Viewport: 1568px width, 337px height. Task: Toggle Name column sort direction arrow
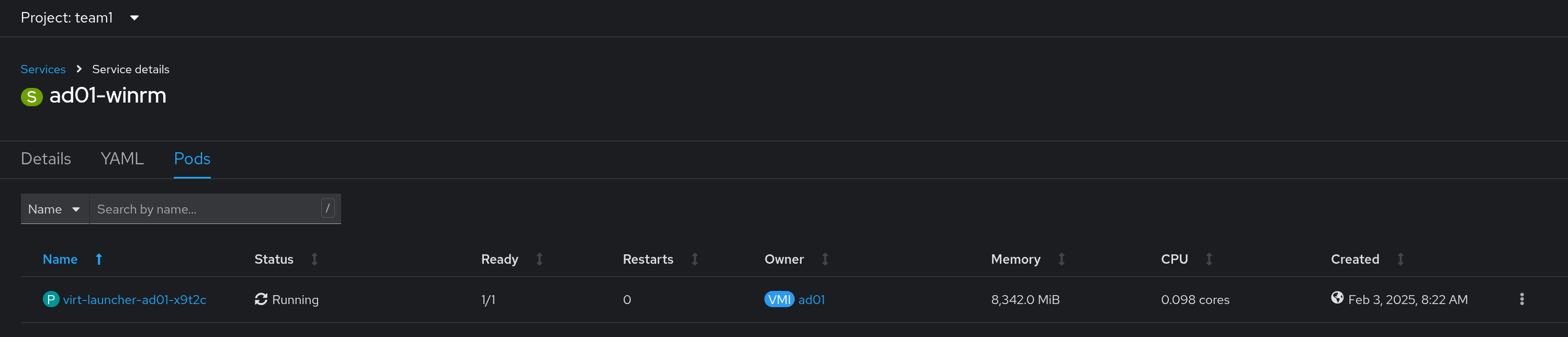99,259
